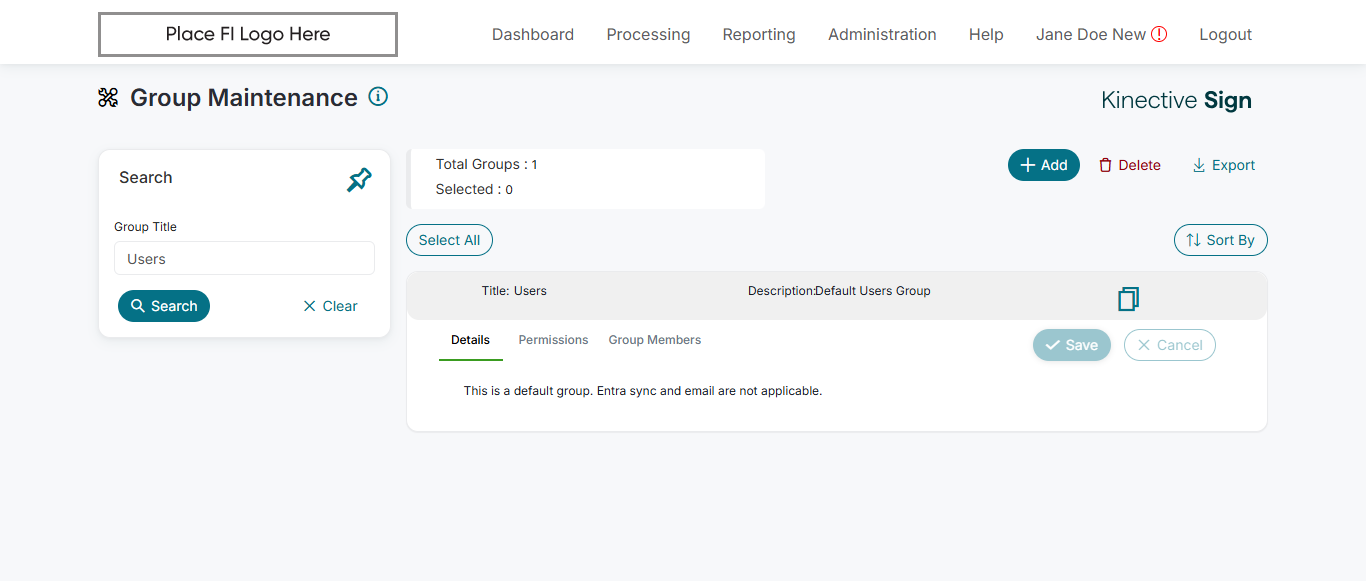
Task: Export the groups list
Action: click(x=1223, y=165)
